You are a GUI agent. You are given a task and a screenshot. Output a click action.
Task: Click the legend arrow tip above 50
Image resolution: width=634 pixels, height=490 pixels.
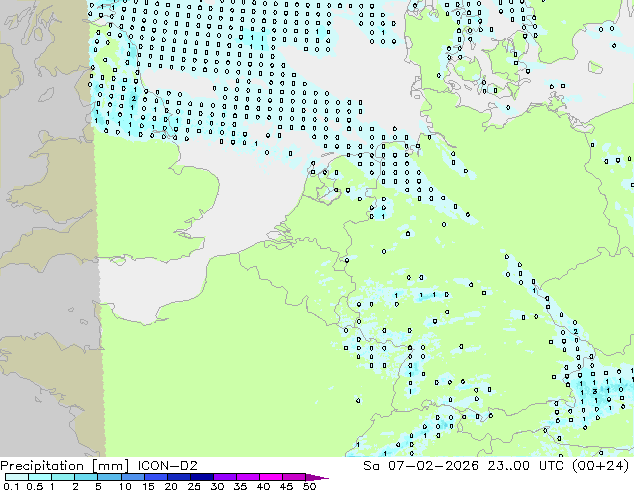click(317, 478)
